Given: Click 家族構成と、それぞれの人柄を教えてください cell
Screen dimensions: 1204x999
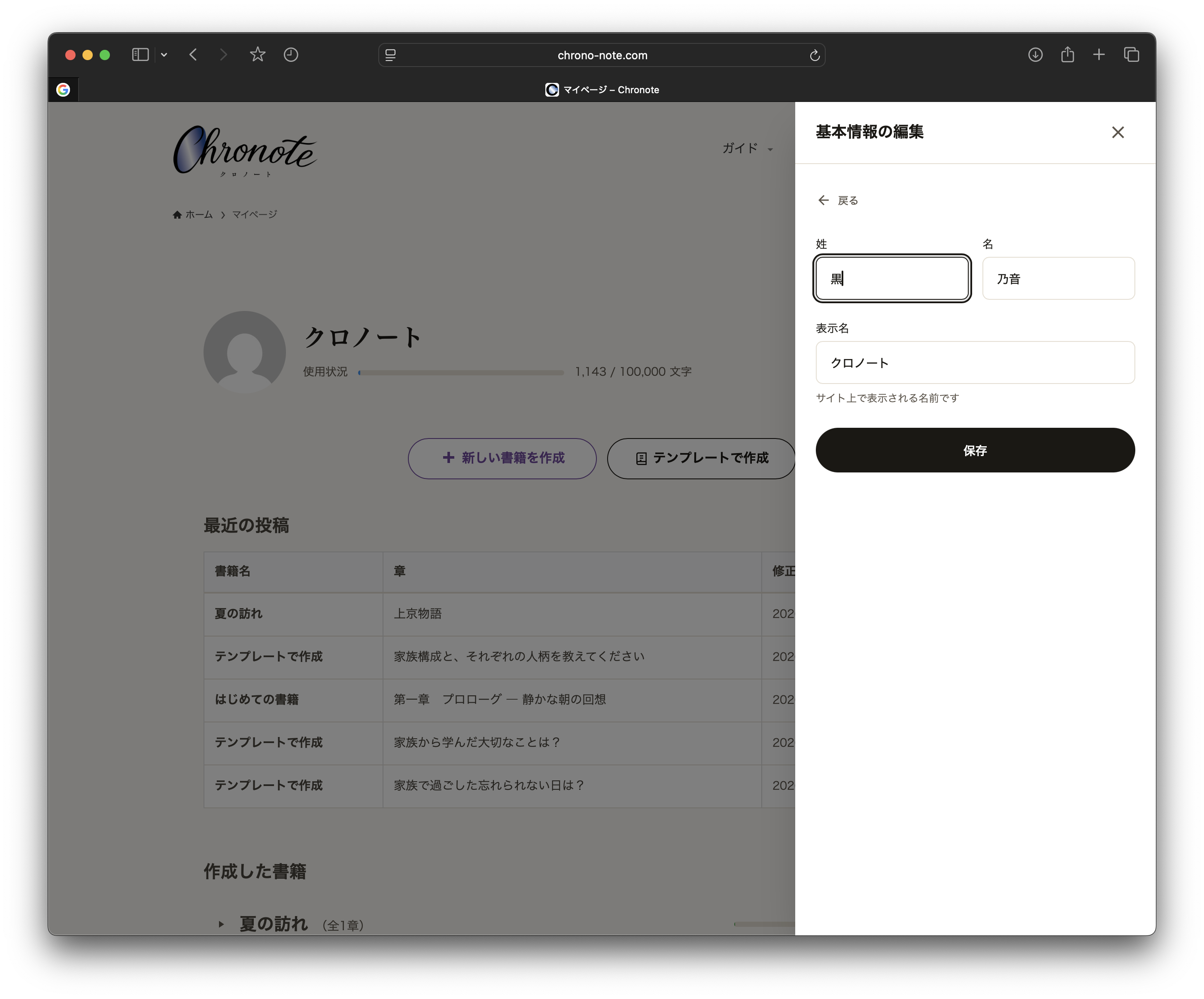Looking at the screenshot, I should point(572,657).
